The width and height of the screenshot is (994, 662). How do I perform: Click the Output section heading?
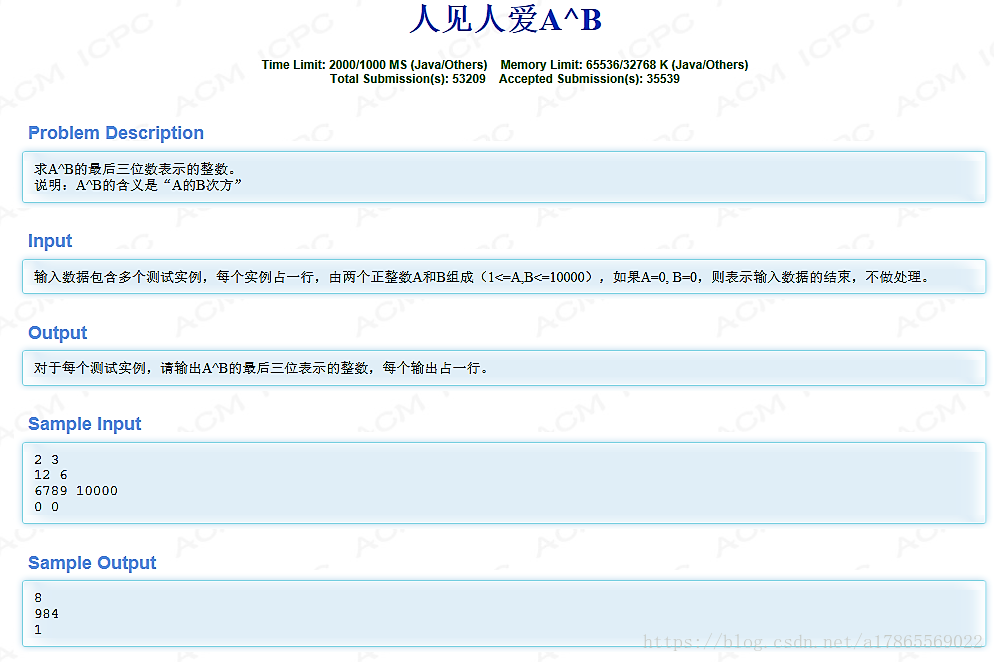pyautogui.click(x=58, y=333)
